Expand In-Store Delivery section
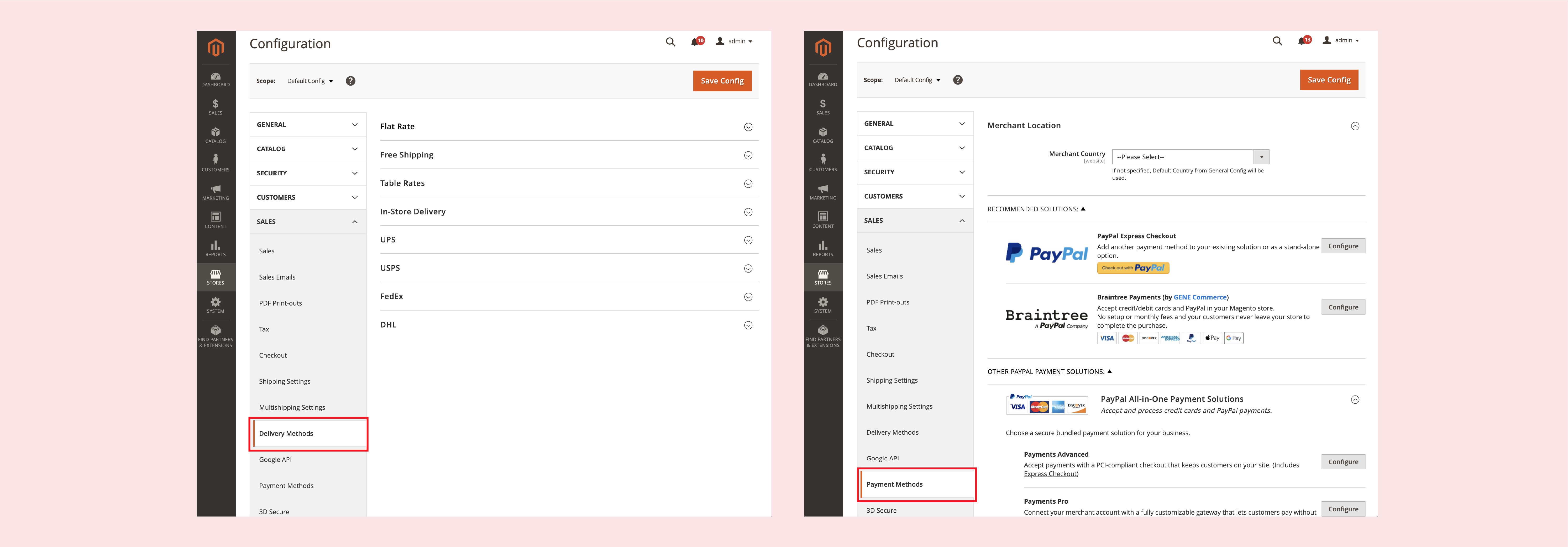This screenshot has width=1568, height=547. click(569, 212)
